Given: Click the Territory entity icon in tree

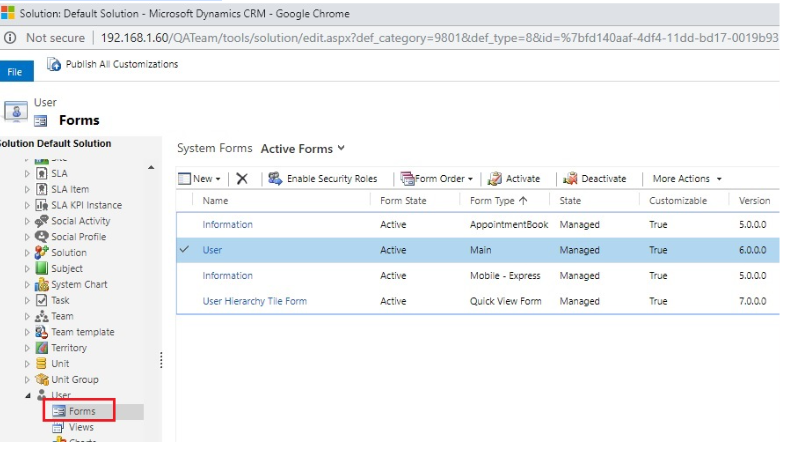Looking at the screenshot, I should pyautogui.click(x=42, y=348).
